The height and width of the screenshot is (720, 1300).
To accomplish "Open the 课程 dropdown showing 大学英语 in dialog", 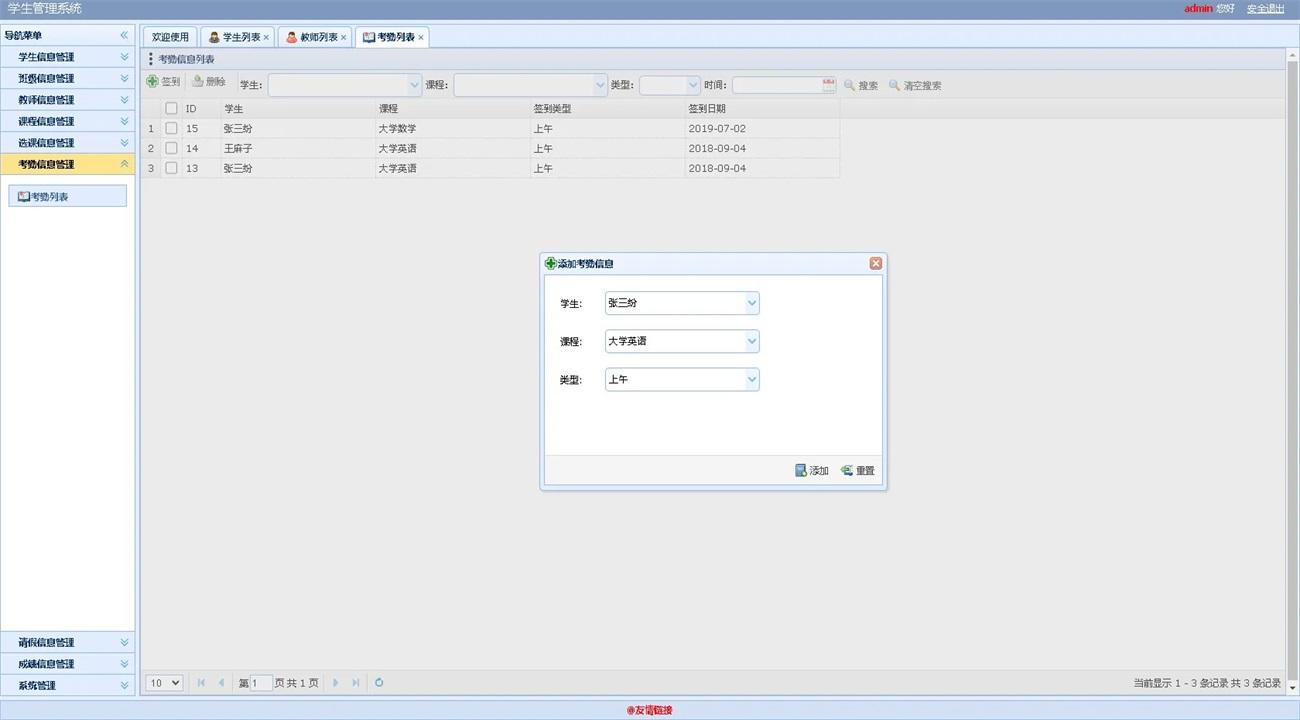I will tap(752, 341).
